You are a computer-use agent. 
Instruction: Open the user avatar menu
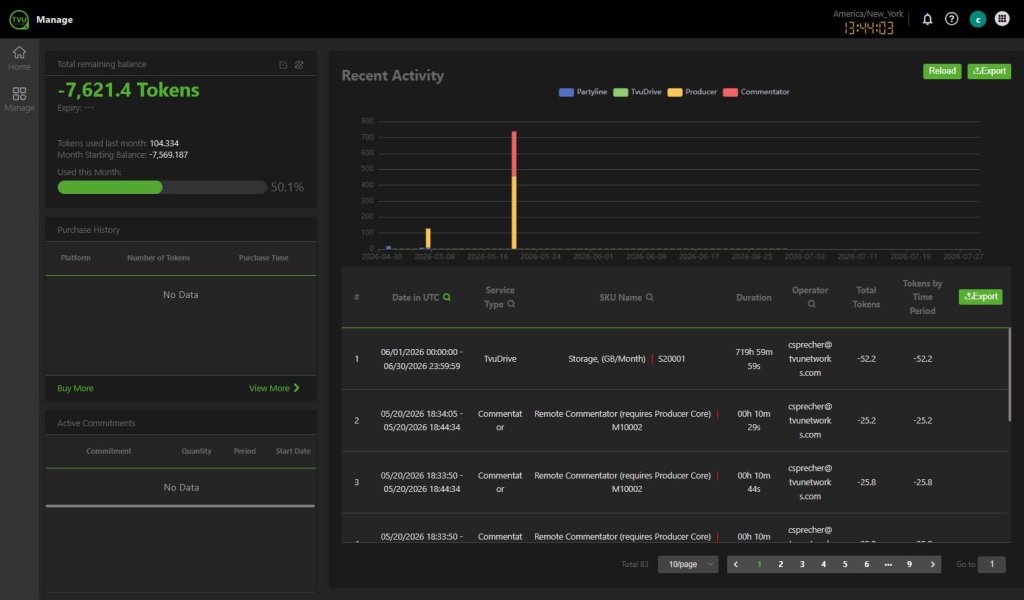[x=978, y=20]
